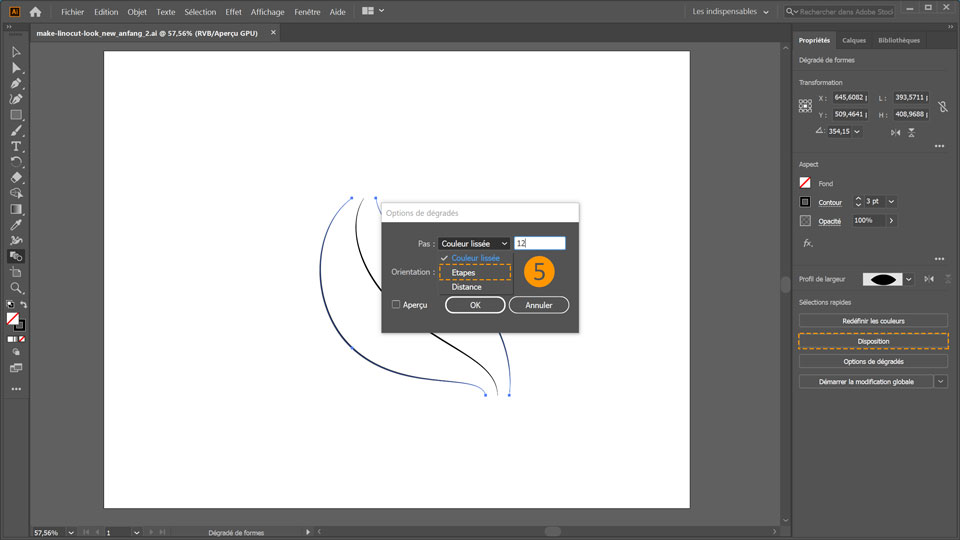
Task: Click default fill and stroke icon
Action: (10, 304)
